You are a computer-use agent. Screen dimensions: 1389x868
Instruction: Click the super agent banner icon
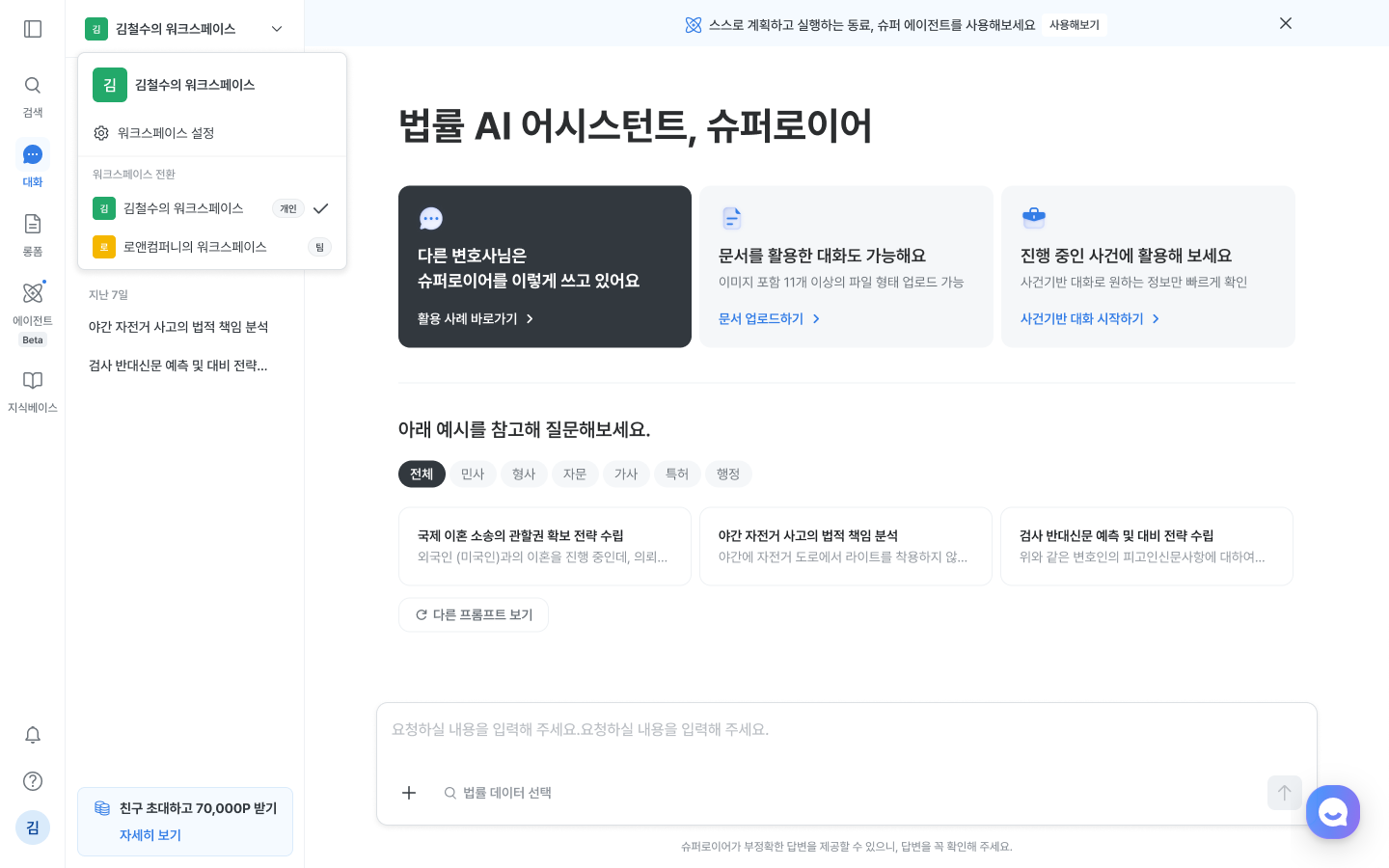(694, 25)
